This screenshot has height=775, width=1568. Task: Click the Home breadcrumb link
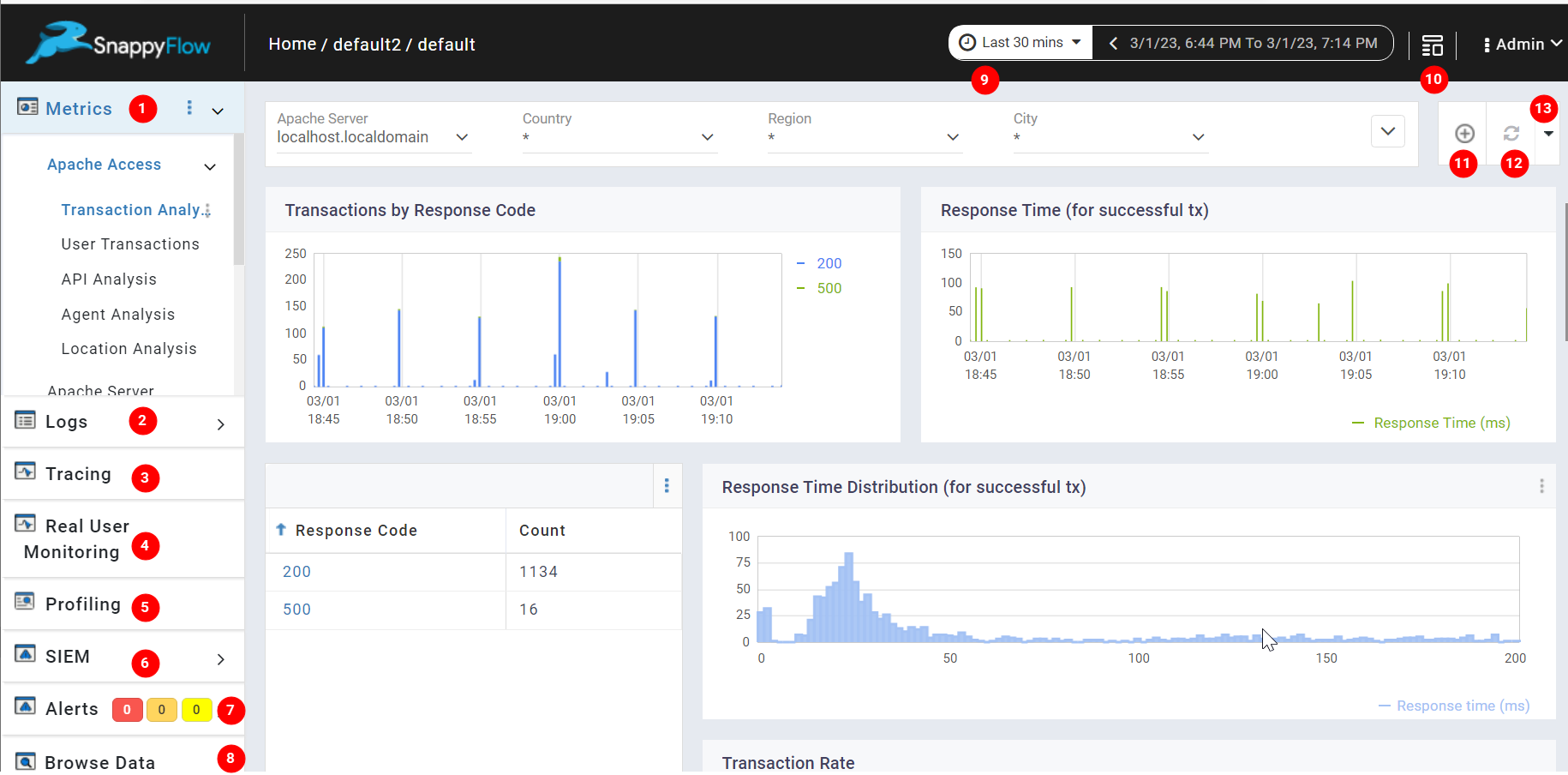click(x=292, y=45)
